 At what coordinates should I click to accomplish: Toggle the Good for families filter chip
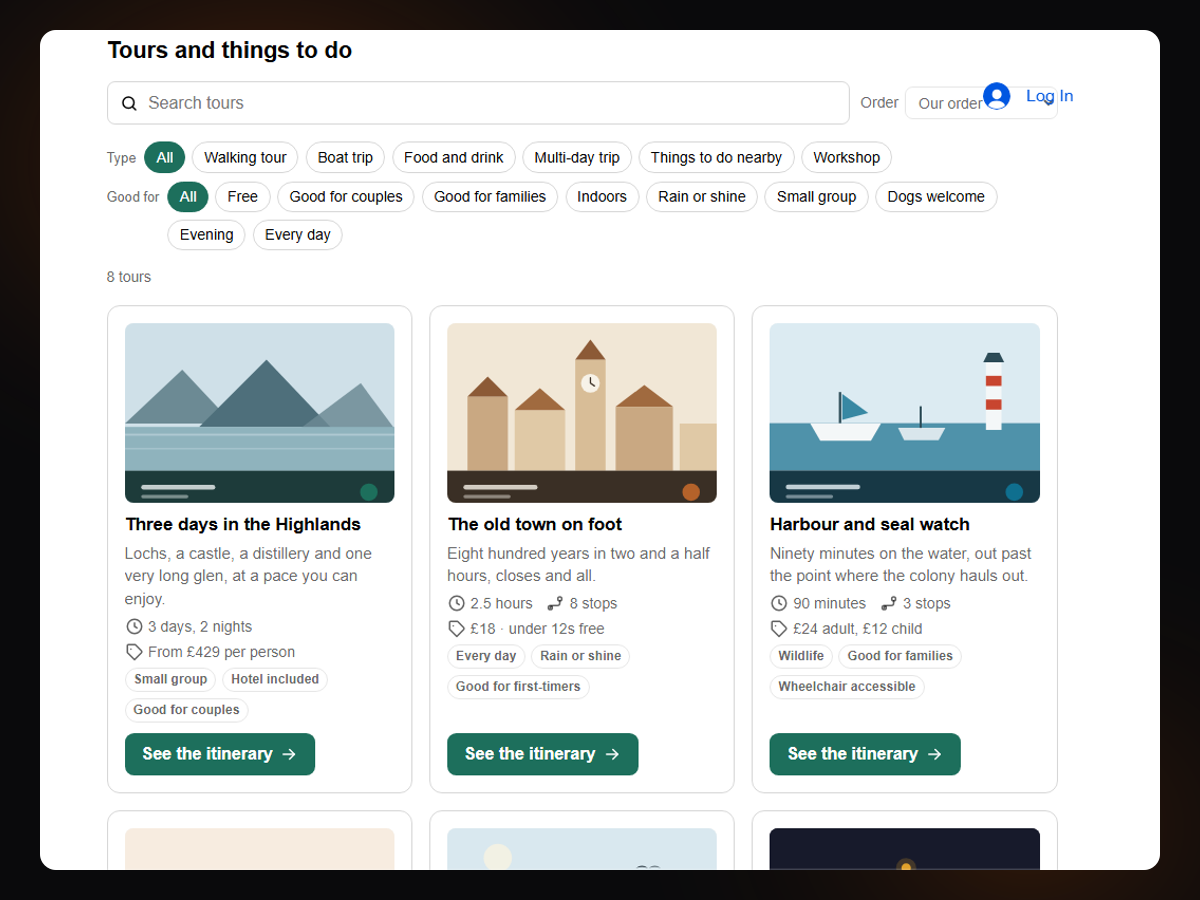pos(490,197)
